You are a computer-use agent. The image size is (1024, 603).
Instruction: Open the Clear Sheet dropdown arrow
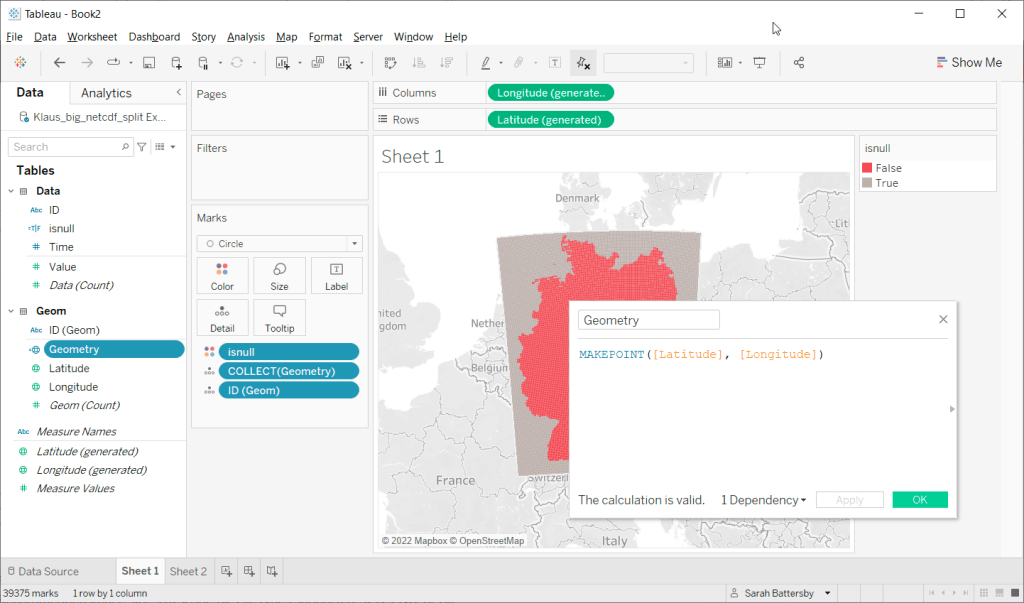click(x=362, y=63)
